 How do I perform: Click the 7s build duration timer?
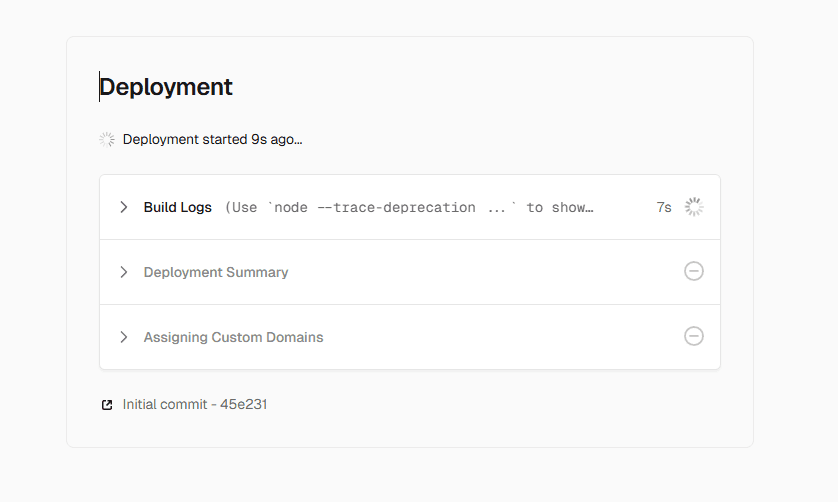tap(663, 207)
